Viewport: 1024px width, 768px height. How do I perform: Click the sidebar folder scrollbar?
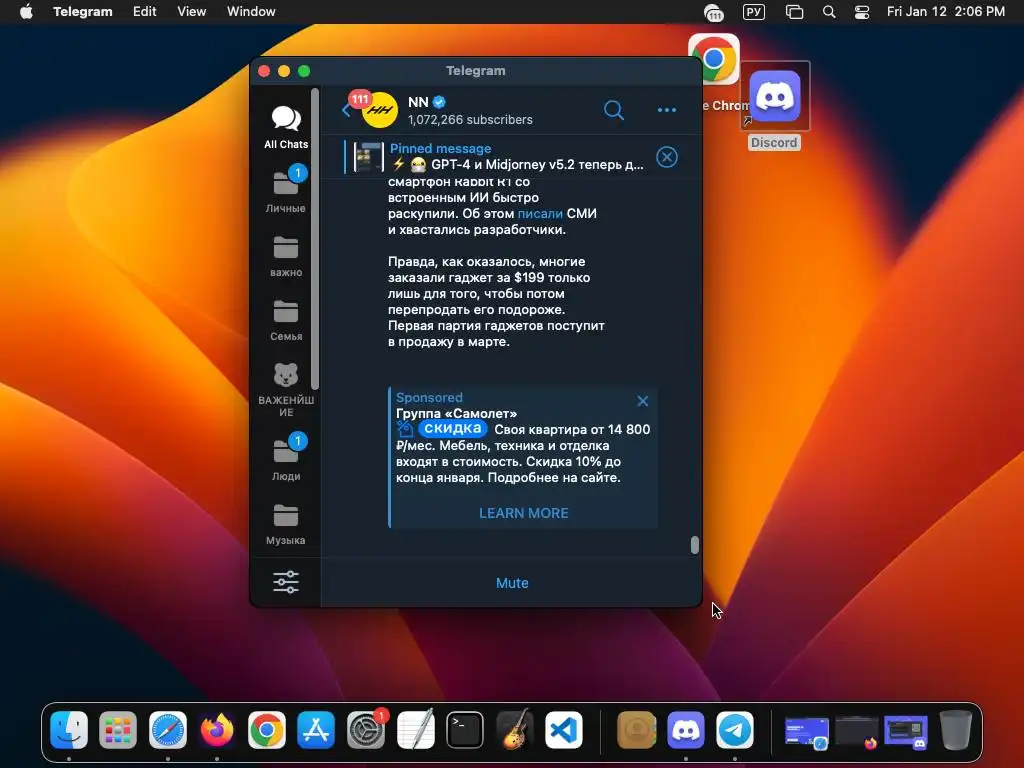pyautogui.click(x=315, y=238)
